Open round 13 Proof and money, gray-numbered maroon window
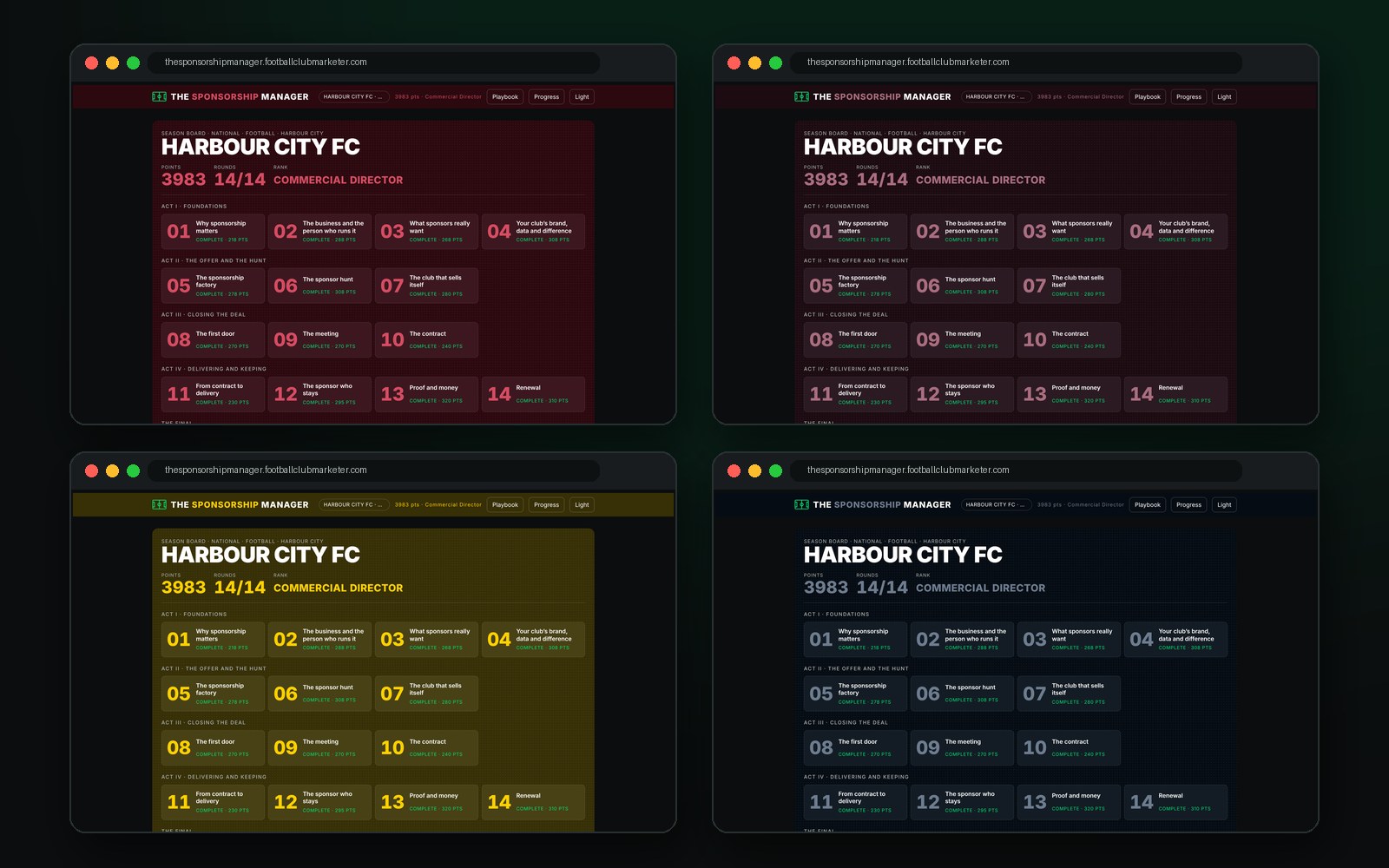Image resolution: width=1389 pixels, height=868 pixels. click(x=1069, y=394)
